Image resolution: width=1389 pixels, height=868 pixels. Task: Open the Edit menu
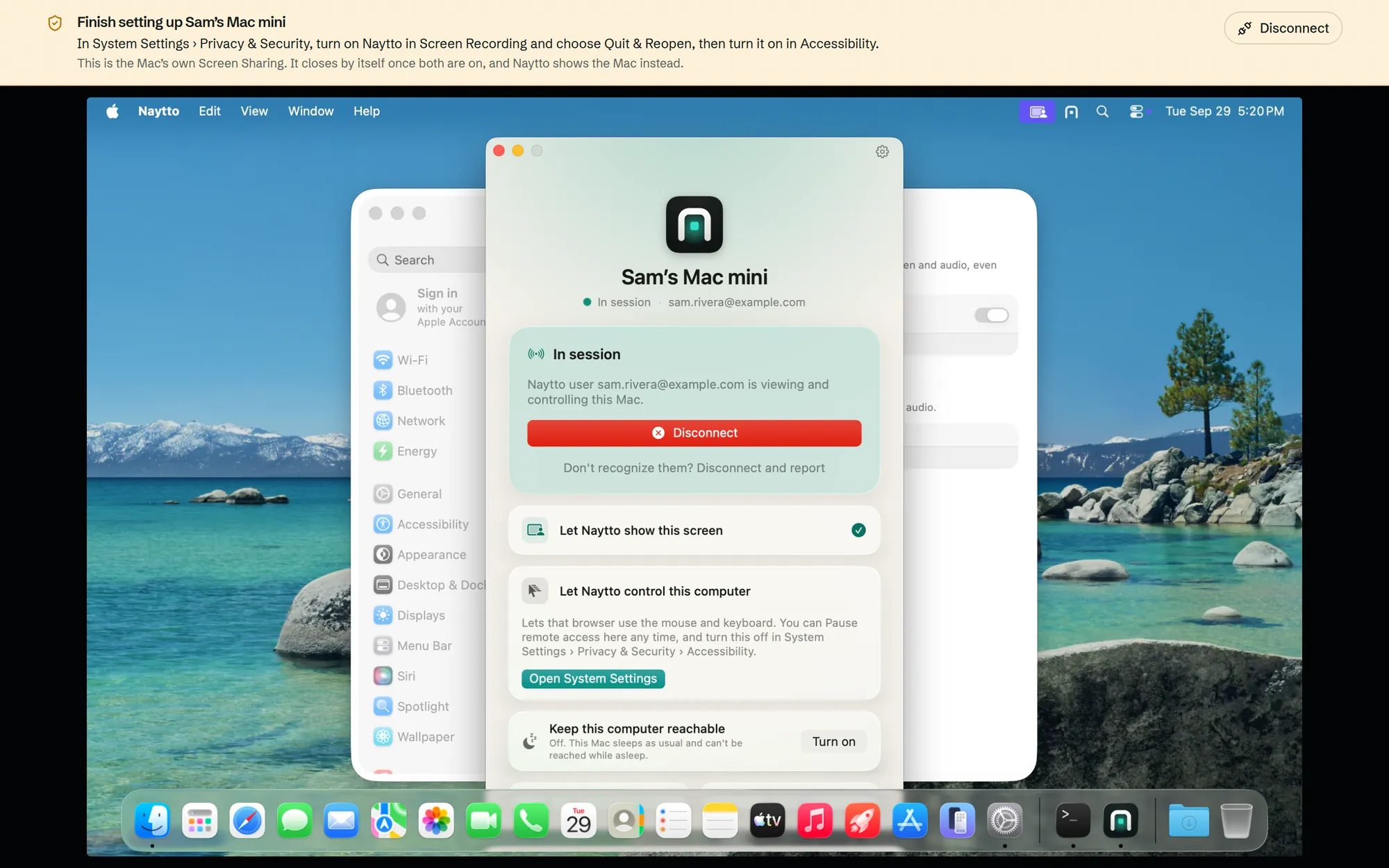[210, 111]
